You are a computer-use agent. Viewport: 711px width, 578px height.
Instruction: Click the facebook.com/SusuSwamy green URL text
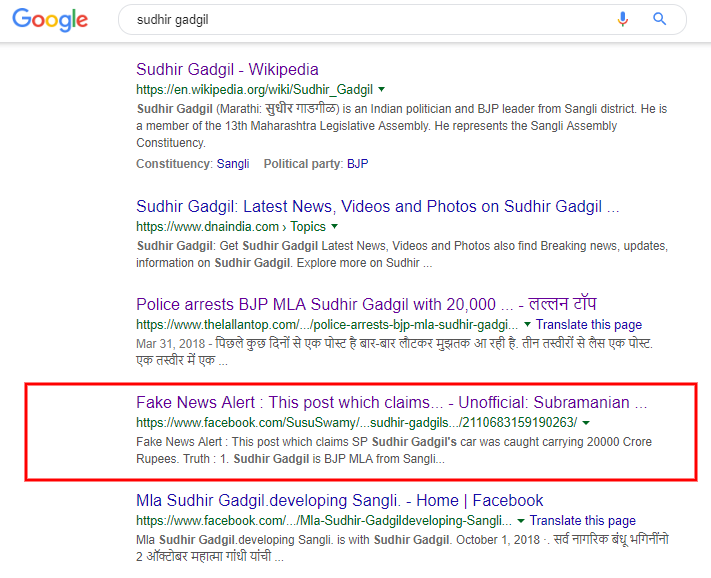[x=356, y=423]
